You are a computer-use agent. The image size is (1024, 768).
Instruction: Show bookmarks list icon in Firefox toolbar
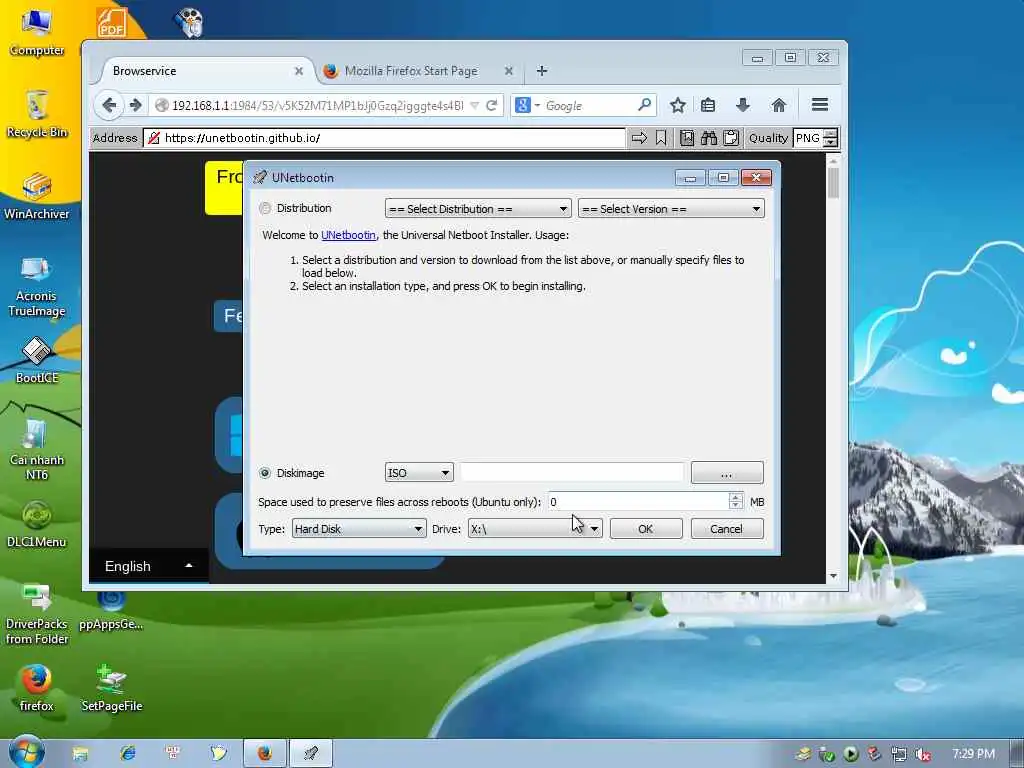point(708,105)
